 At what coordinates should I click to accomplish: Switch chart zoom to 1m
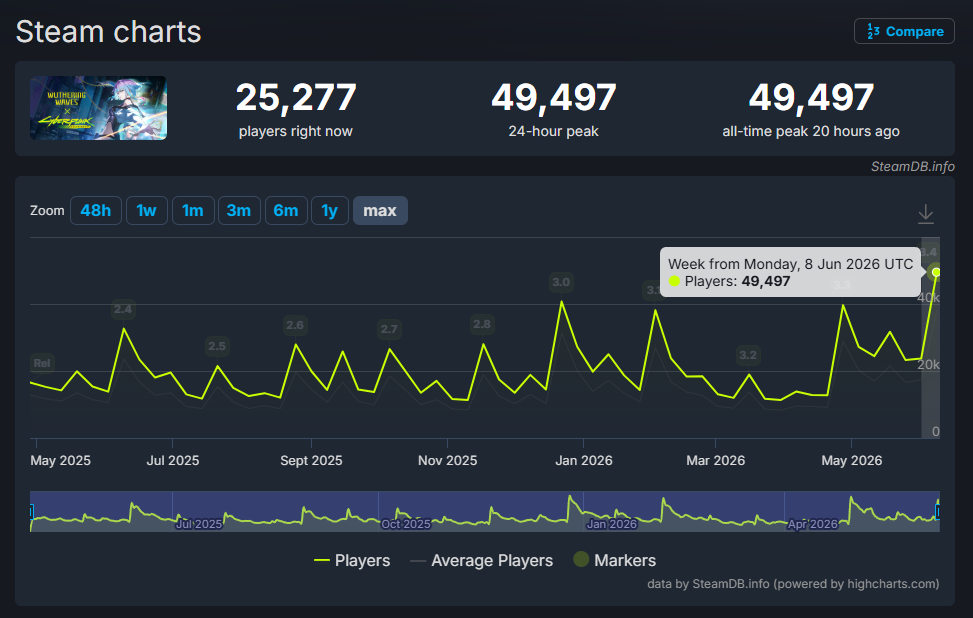coord(193,210)
